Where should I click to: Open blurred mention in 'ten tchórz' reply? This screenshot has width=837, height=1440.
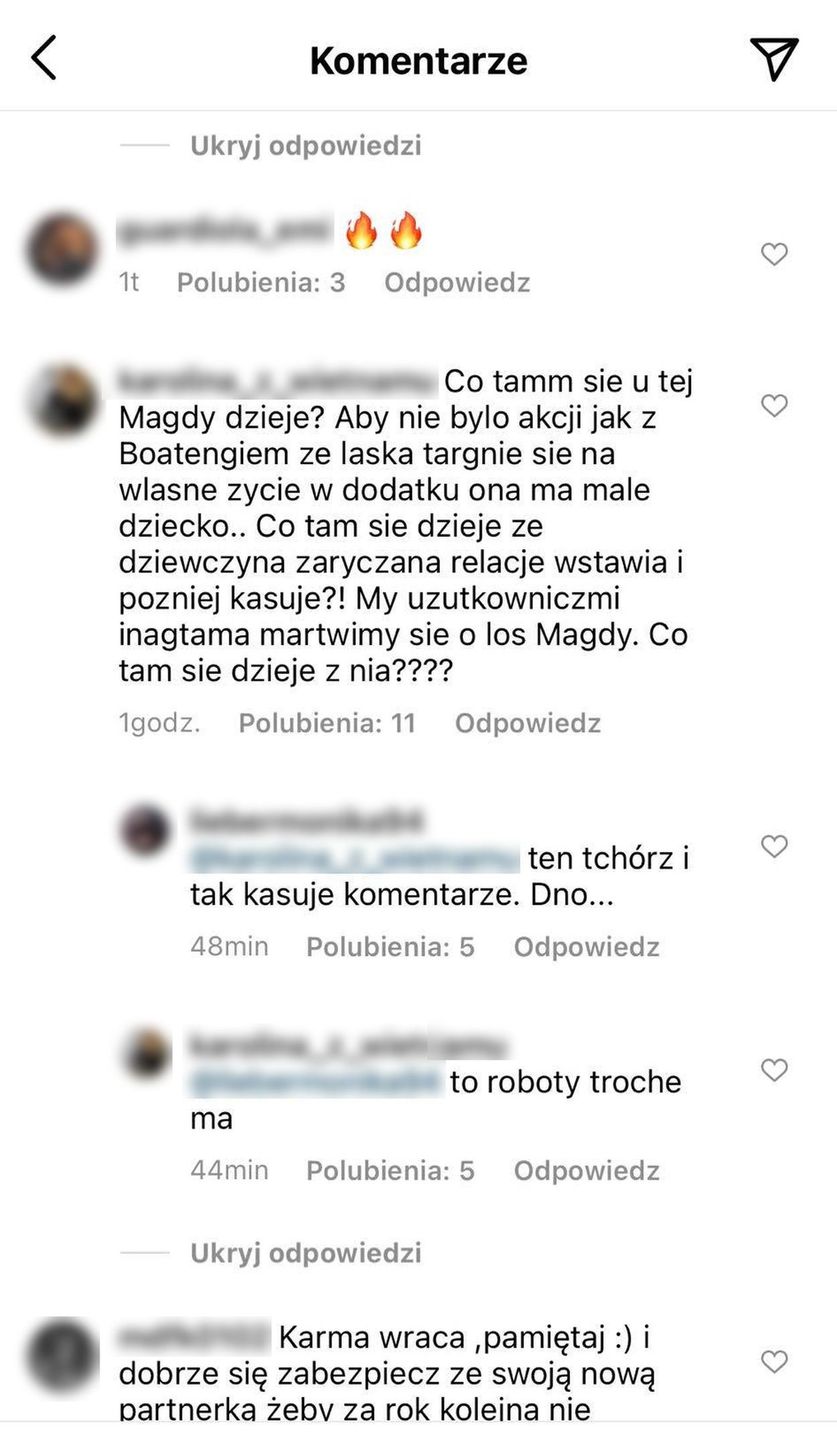(354, 859)
